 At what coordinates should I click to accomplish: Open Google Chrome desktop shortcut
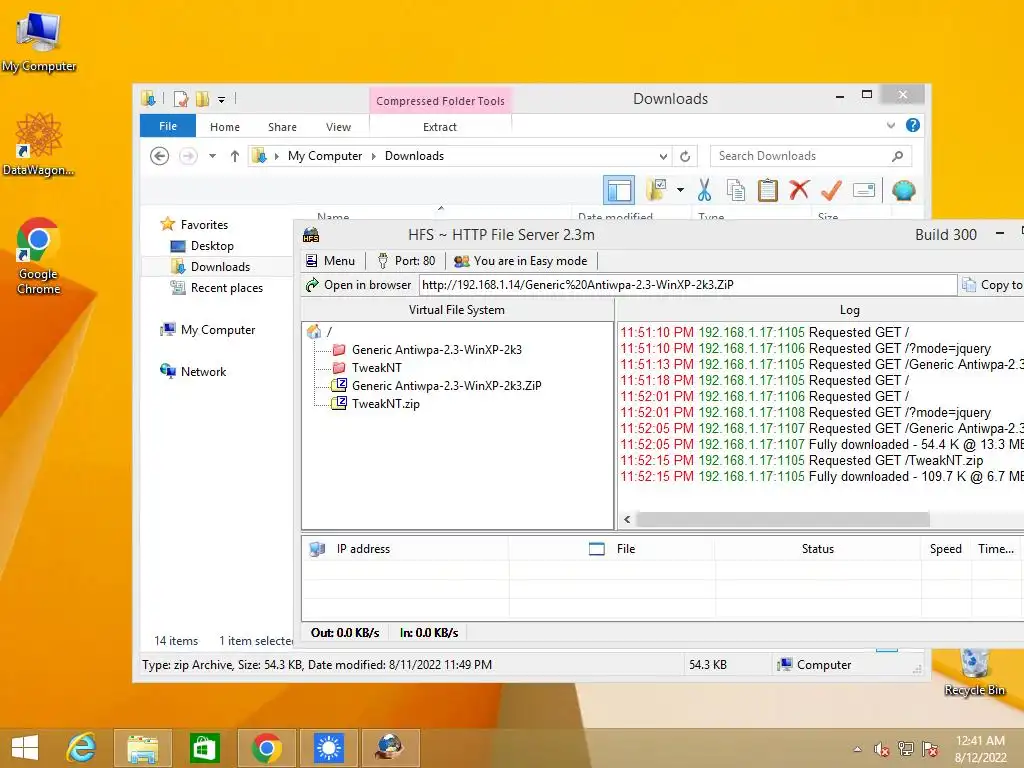[38, 256]
